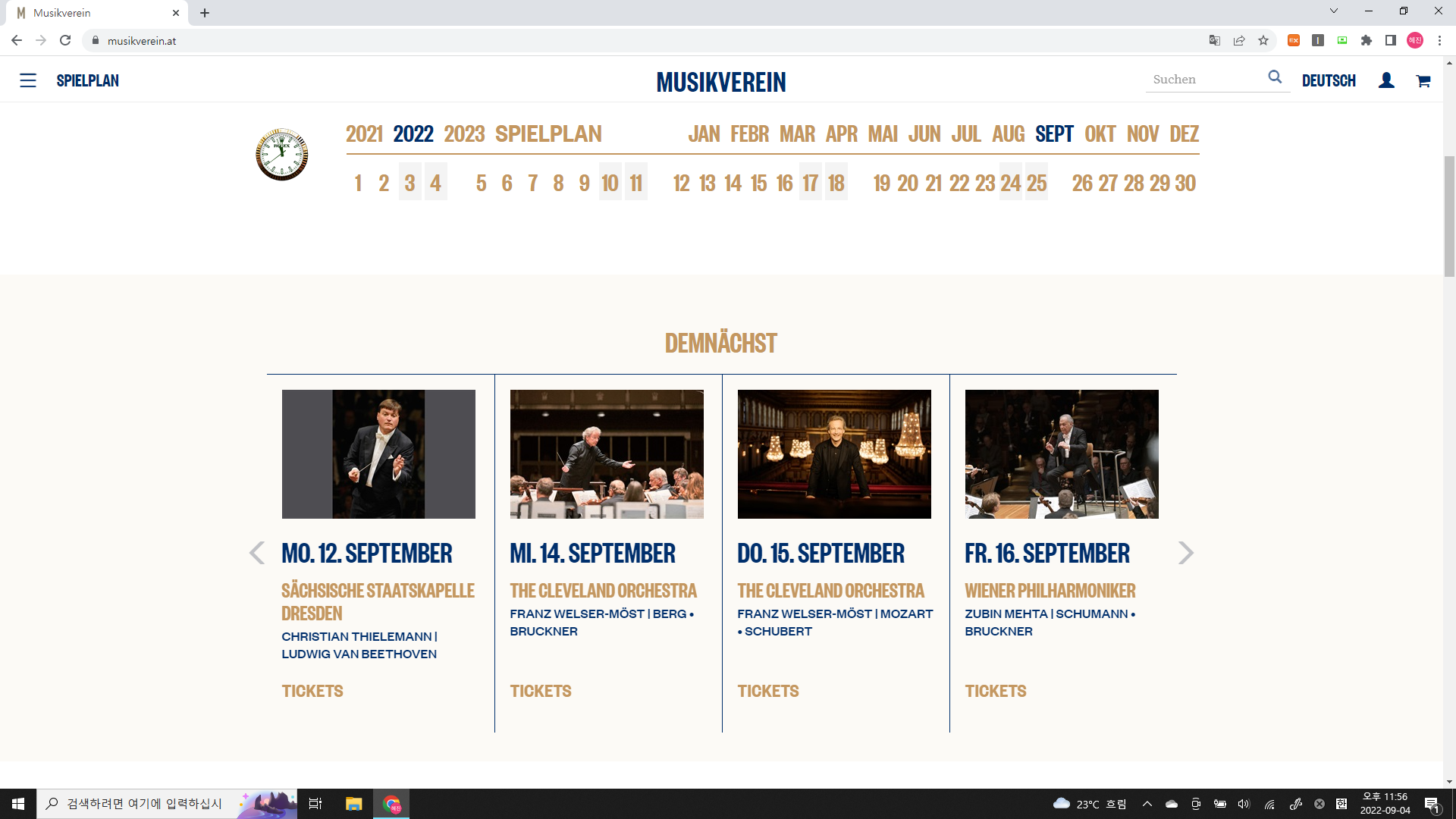The width and height of the screenshot is (1456, 819).
Task: Show previous concerts with left carousel arrow
Action: (257, 553)
